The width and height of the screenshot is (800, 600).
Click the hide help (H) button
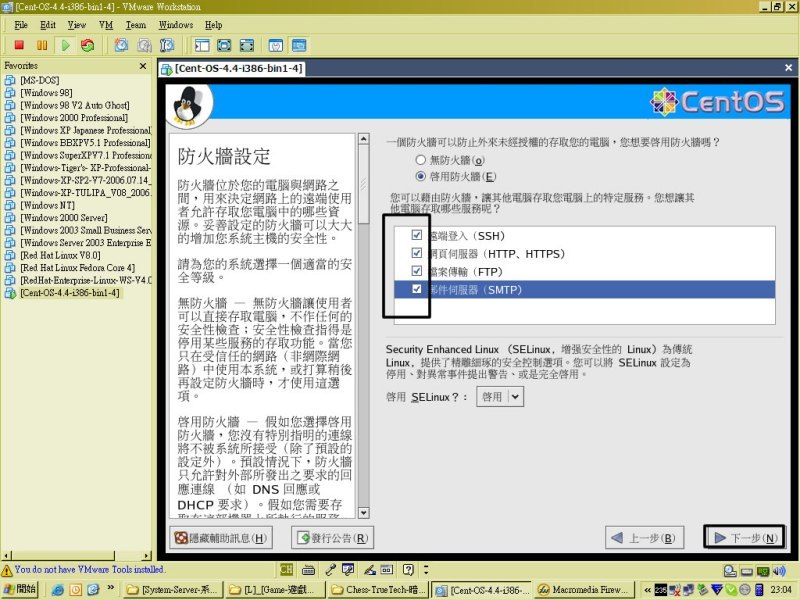220,538
